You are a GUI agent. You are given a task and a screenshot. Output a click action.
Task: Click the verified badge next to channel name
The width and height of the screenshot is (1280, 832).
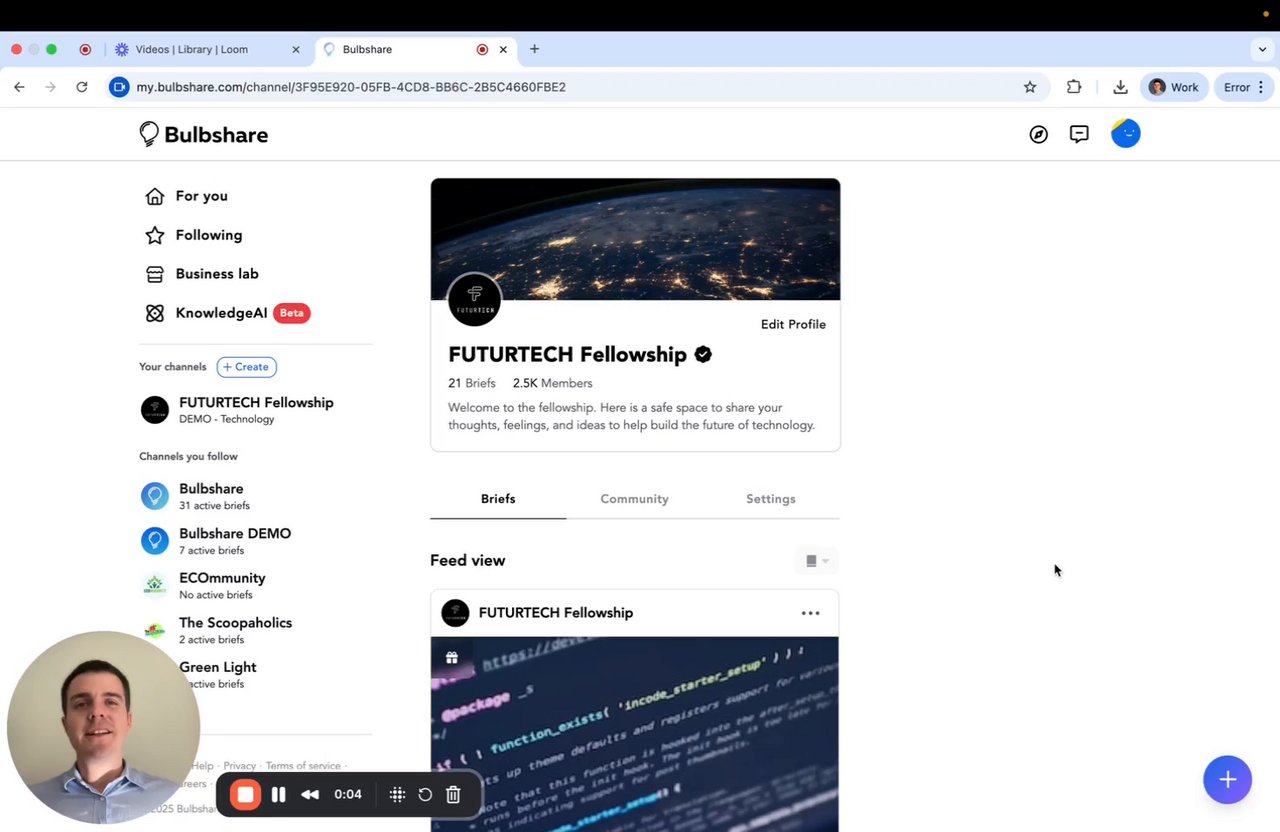[703, 354]
